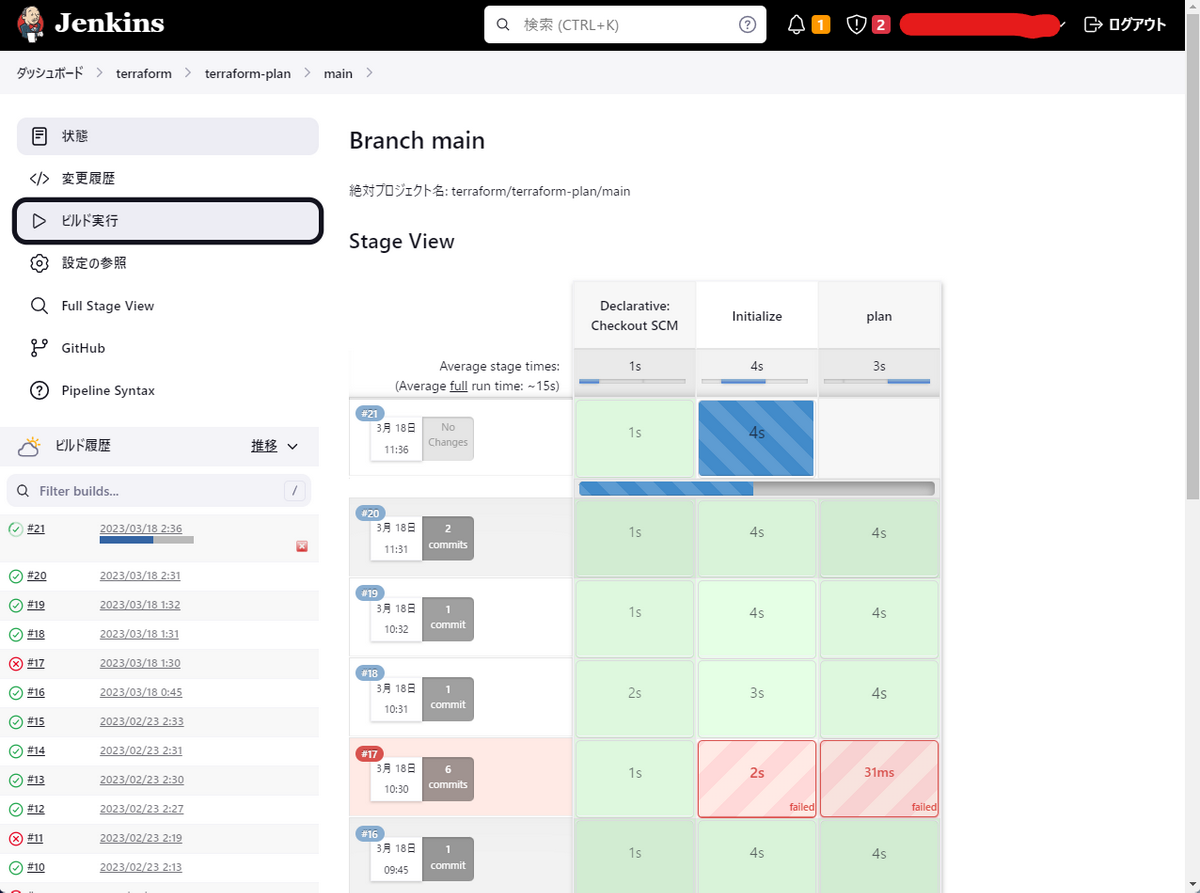Click main breadcrumb item

click(338, 73)
